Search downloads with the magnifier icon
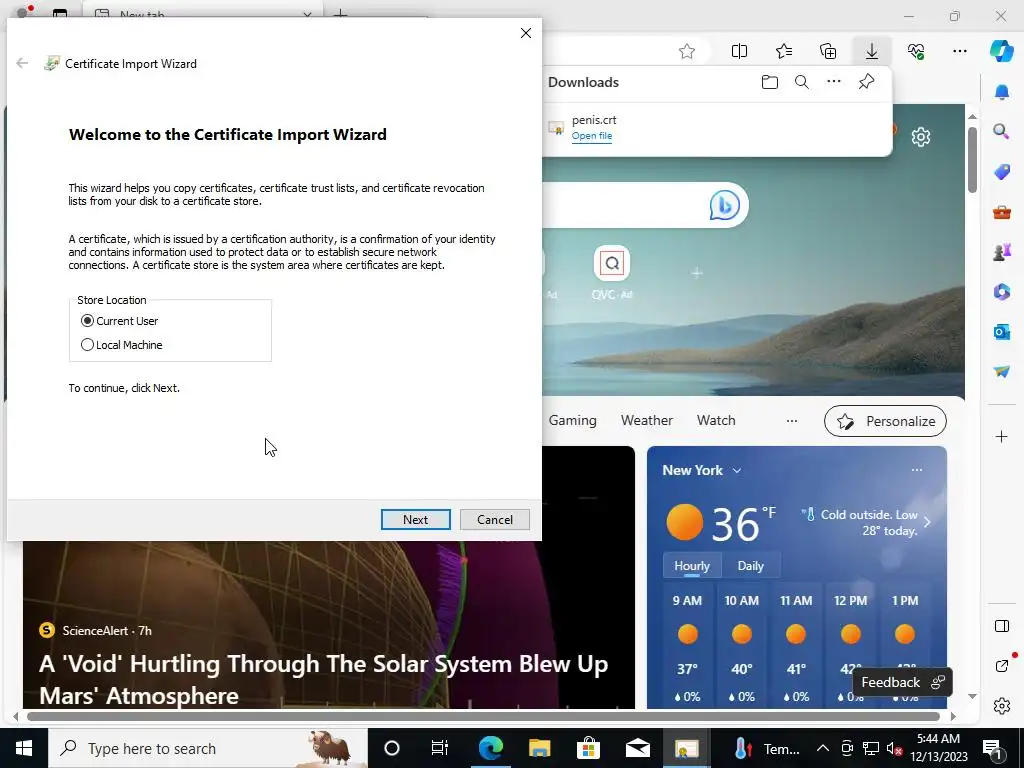The height and width of the screenshot is (768, 1024). 802,82
